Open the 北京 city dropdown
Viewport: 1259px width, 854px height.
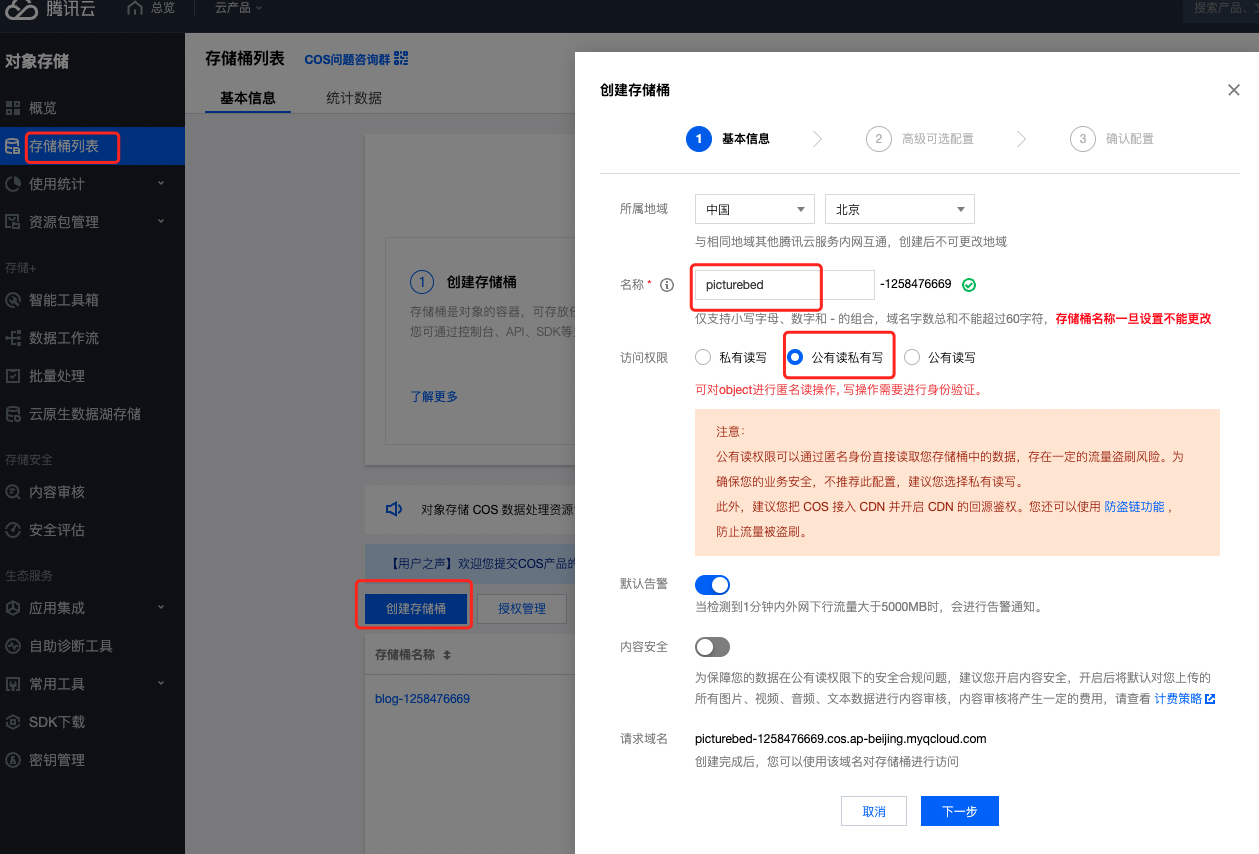click(x=899, y=209)
